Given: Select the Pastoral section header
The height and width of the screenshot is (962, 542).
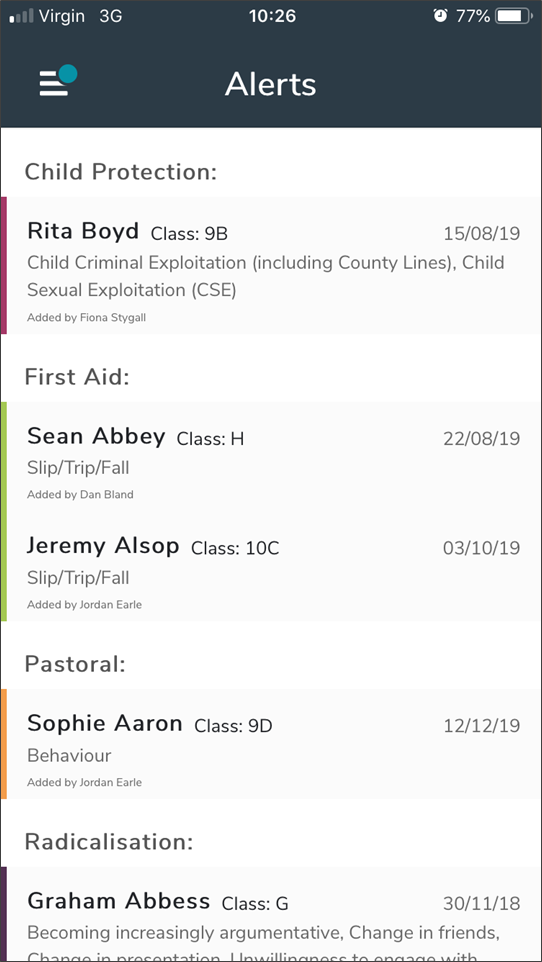Looking at the screenshot, I should coord(75,664).
